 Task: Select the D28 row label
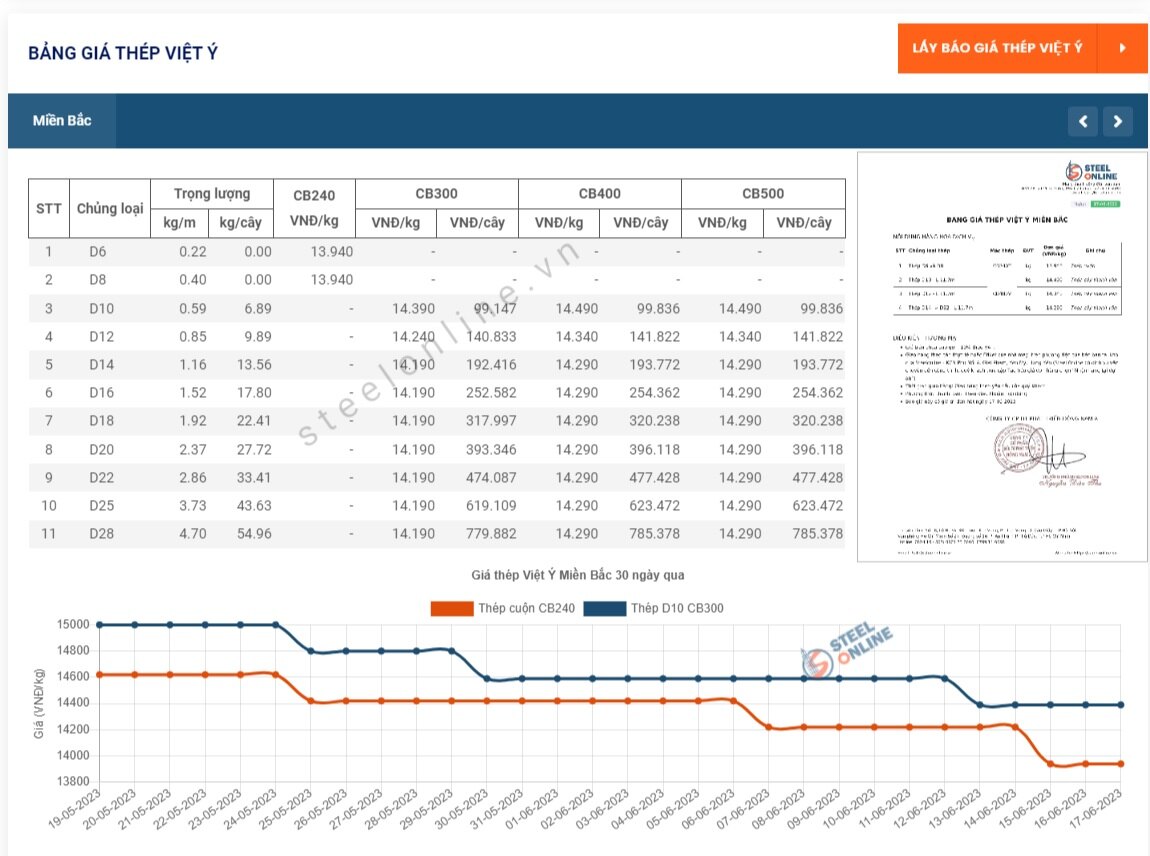click(x=101, y=533)
